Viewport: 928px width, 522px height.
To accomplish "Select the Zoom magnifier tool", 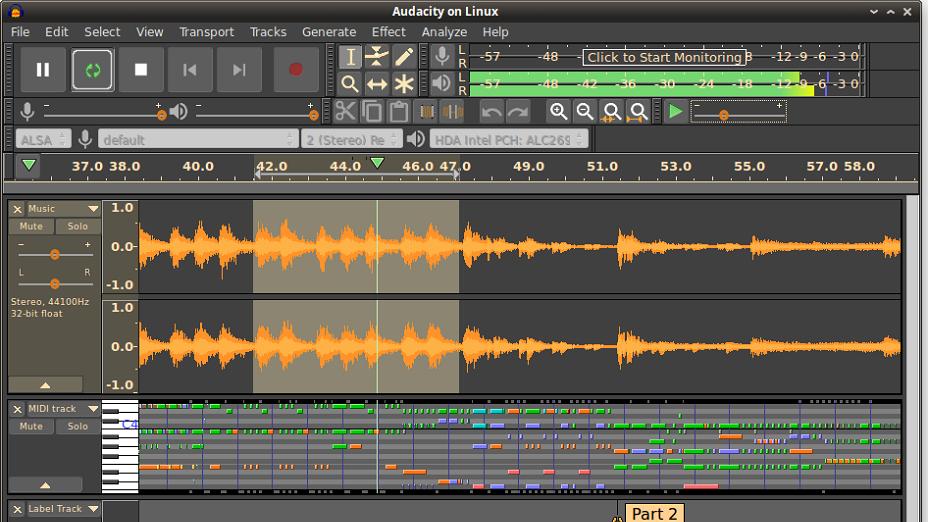I will pyautogui.click(x=350, y=84).
